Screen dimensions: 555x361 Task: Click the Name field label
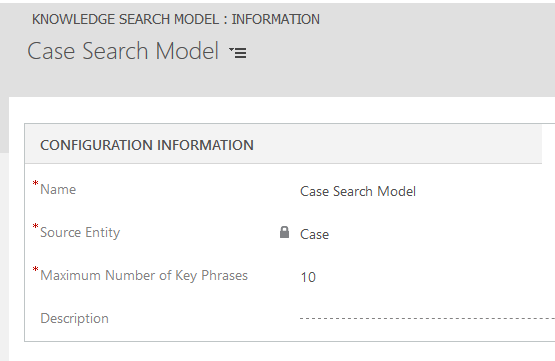(x=58, y=189)
